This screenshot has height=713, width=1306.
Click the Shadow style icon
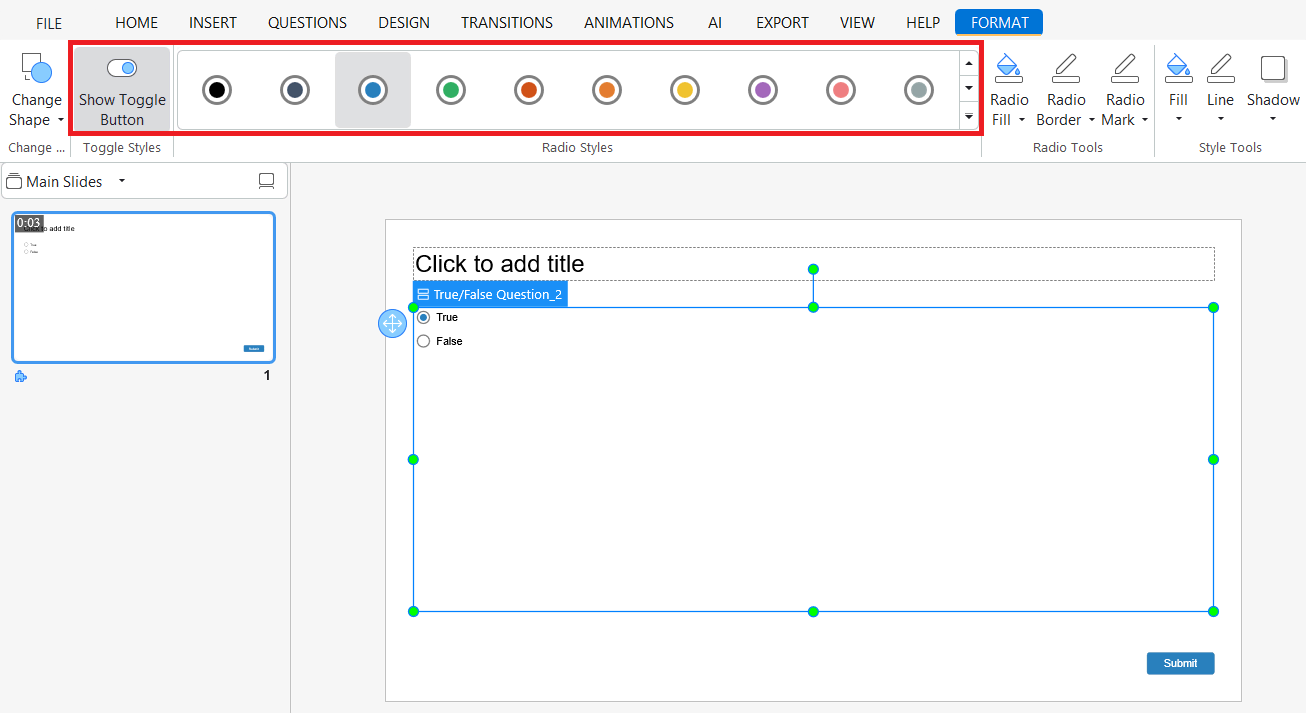tap(1272, 68)
